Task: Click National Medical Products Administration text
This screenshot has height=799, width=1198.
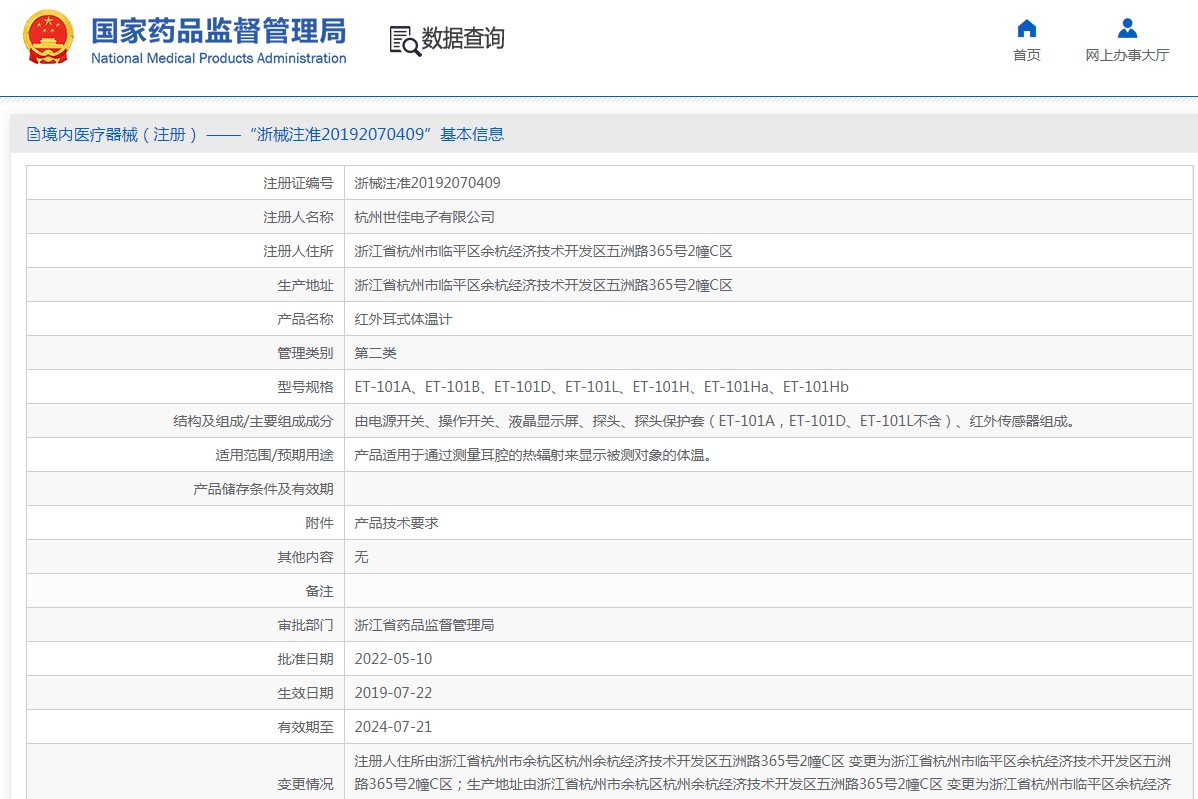Action: pos(219,58)
